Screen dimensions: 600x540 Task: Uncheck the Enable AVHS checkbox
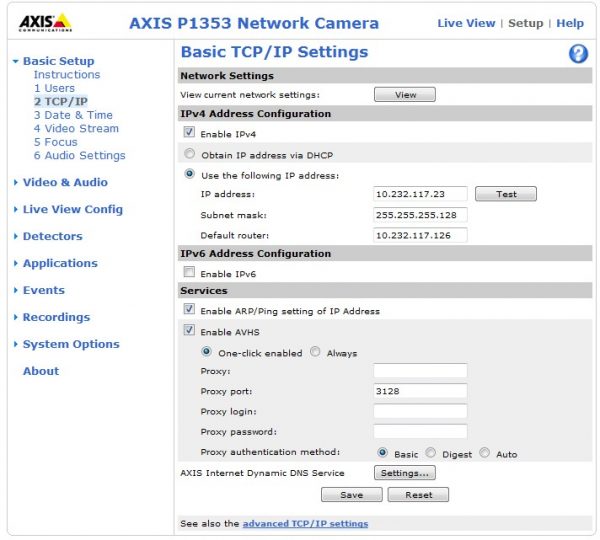click(189, 331)
